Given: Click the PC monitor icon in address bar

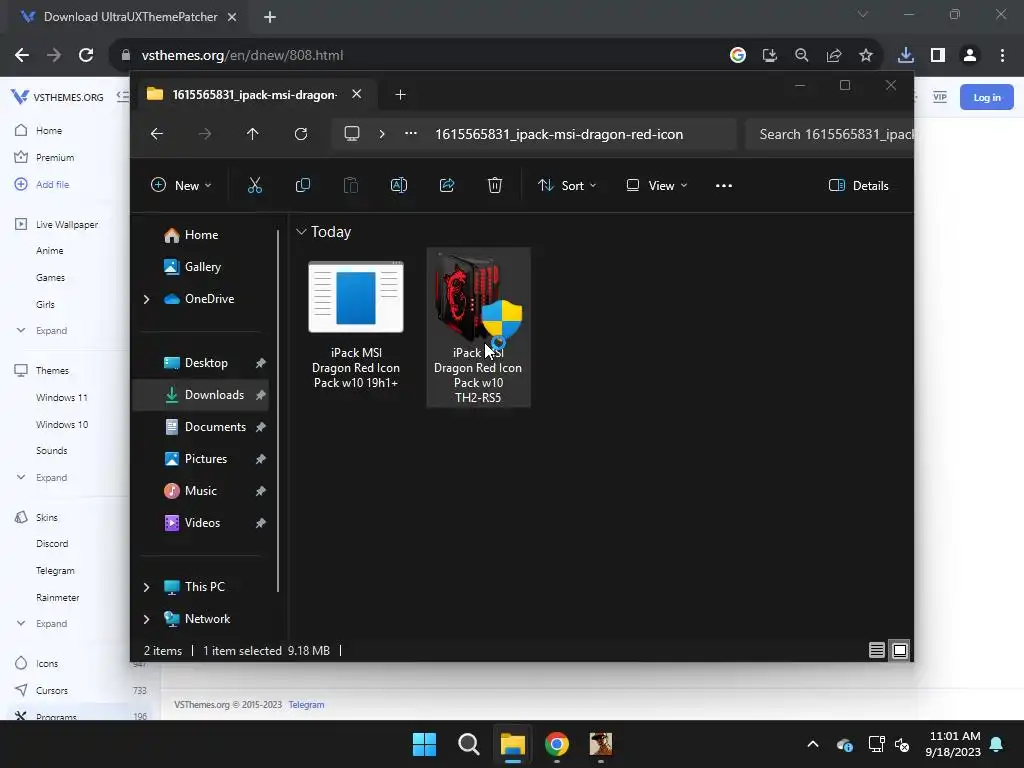Looking at the screenshot, I should click(352, 134).
